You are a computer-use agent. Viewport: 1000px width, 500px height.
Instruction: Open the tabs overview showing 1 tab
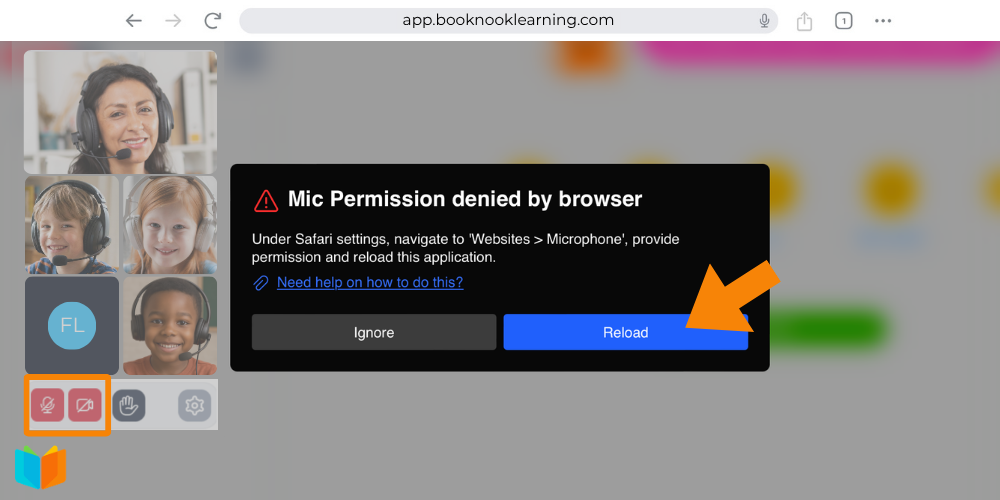(844, 21)
